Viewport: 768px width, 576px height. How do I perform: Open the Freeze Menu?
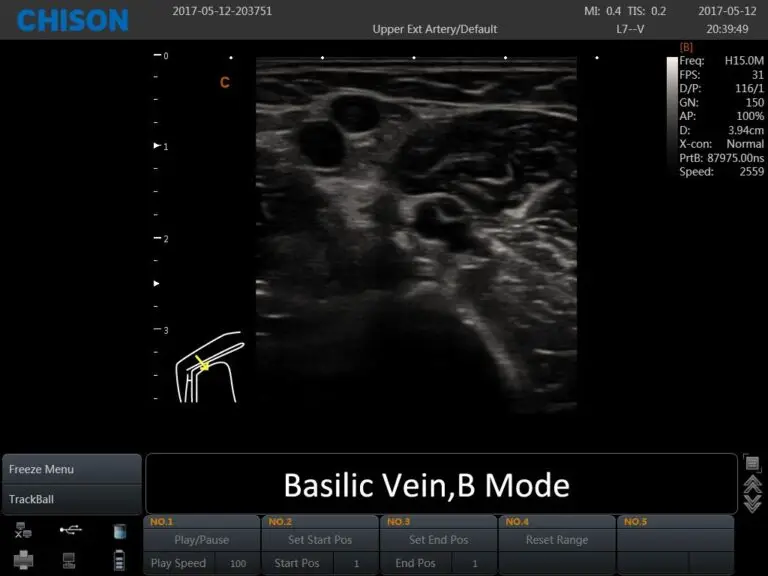70,469
